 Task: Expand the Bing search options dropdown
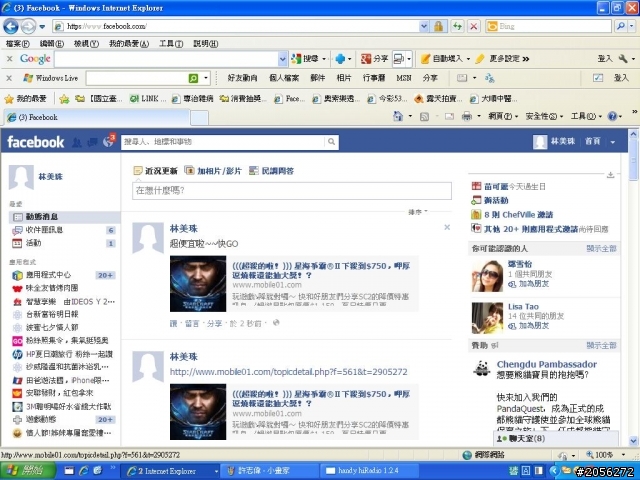(632, 27)
